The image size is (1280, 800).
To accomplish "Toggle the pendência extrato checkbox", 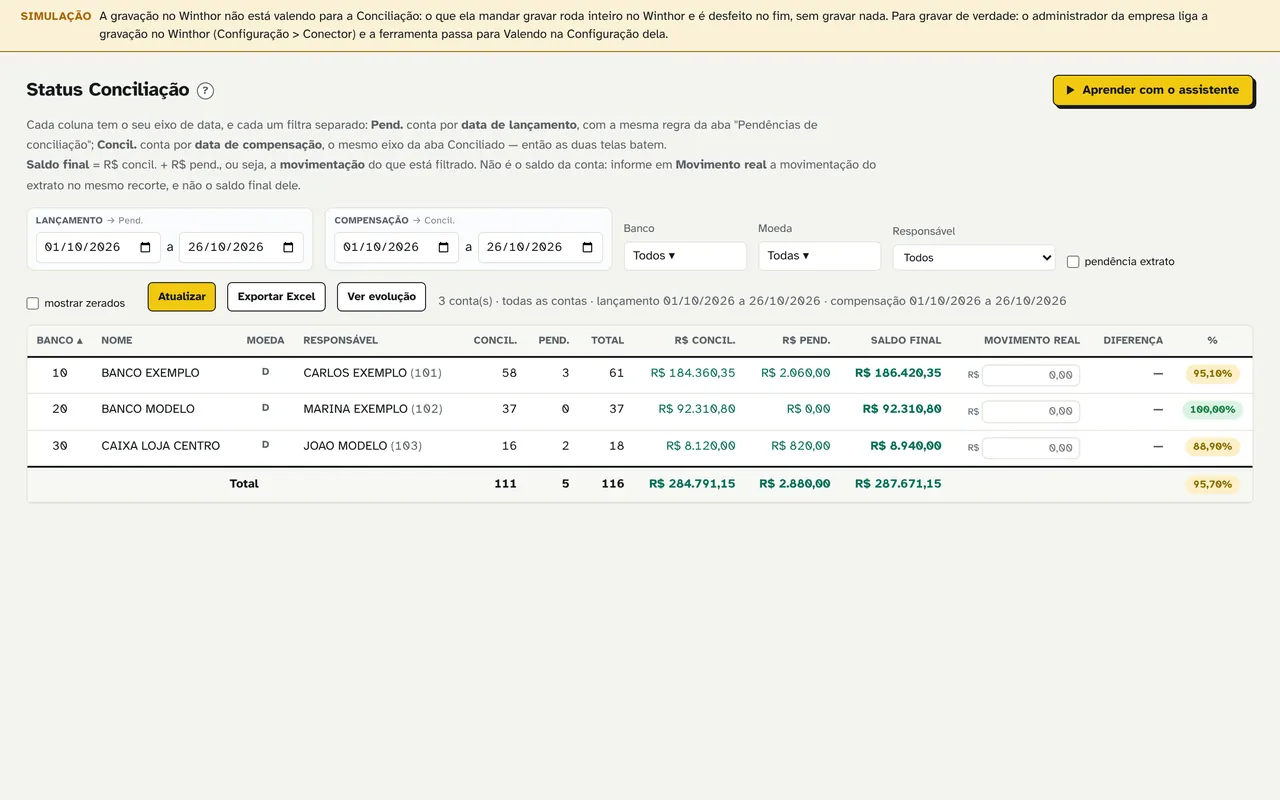I will click(x=1073, y=262).
